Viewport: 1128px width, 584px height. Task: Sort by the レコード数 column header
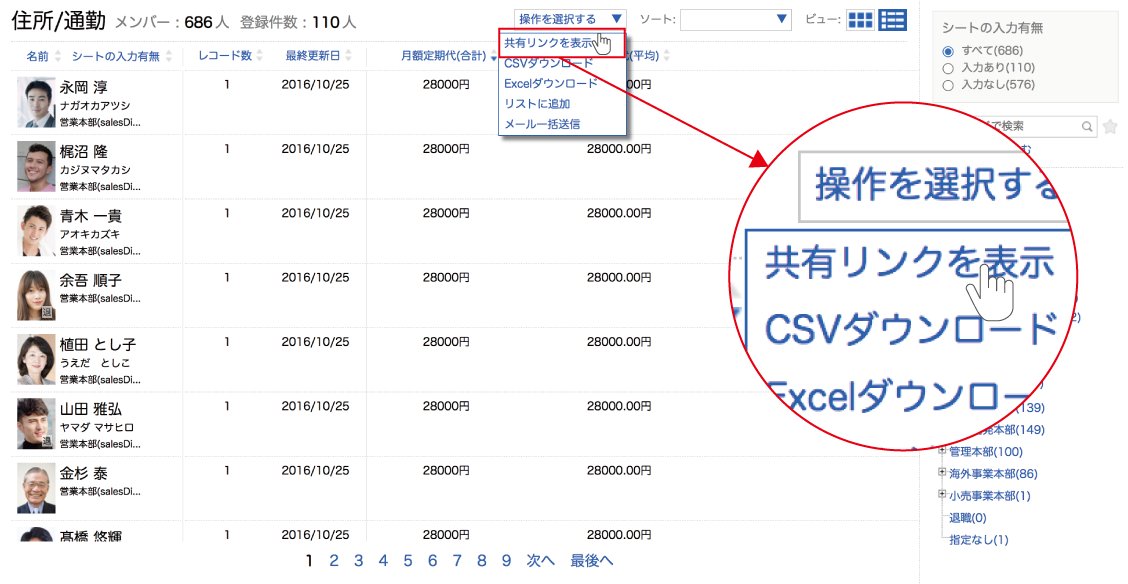(225, 56)
